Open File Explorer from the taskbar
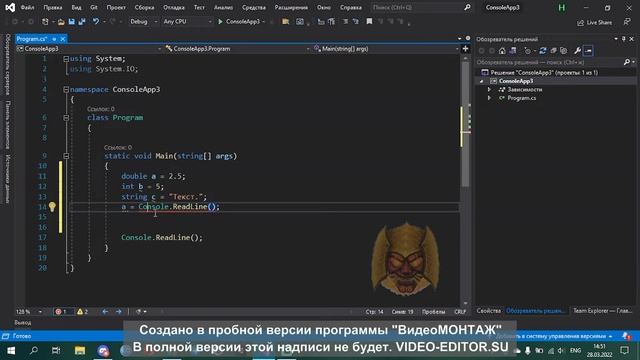 (80, 350)
